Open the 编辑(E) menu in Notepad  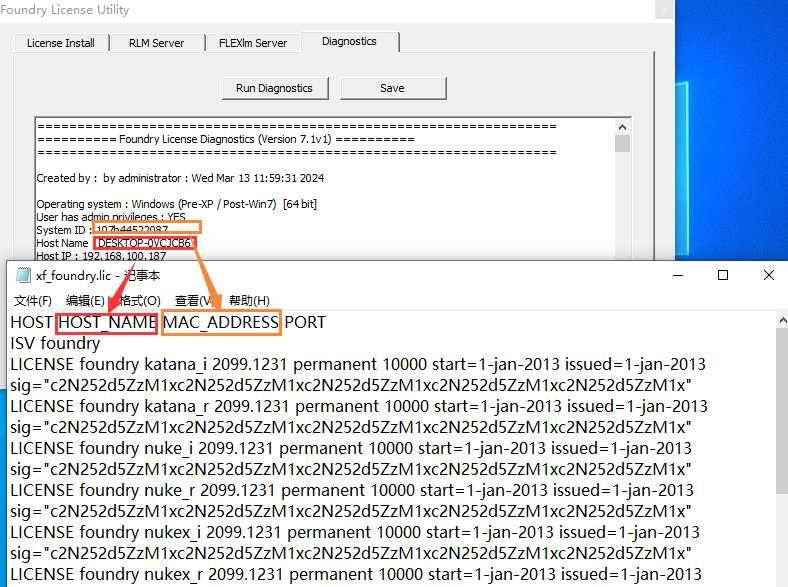click(x=85, y=300)
